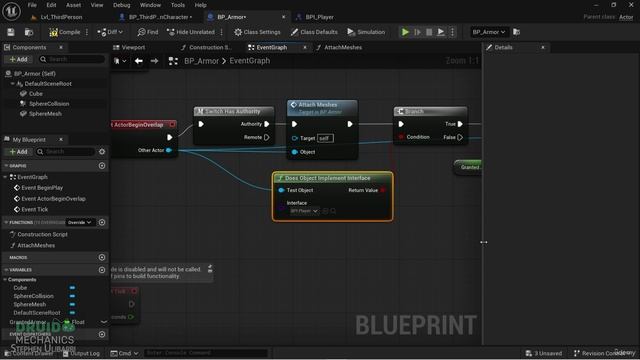Click the console command input field
This screenshot has height=360, width=640.
point(206,353)
